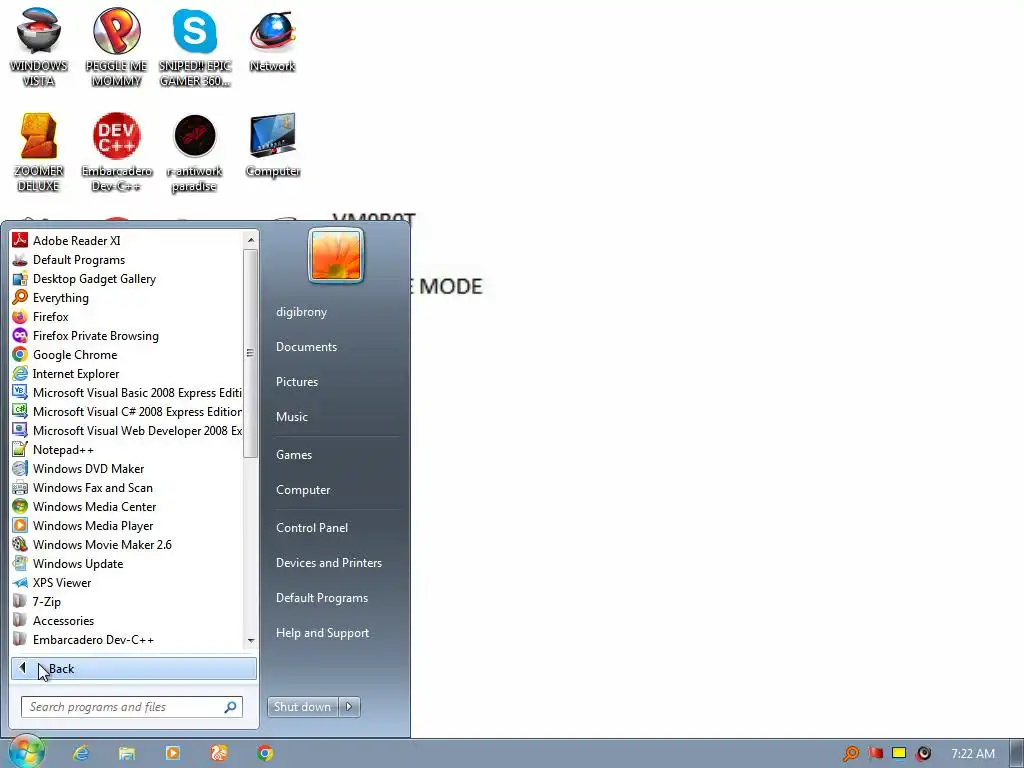This screenshot has width=1024, height=768.
Task: Open Devices and Printers
Action: click(329, 563)
